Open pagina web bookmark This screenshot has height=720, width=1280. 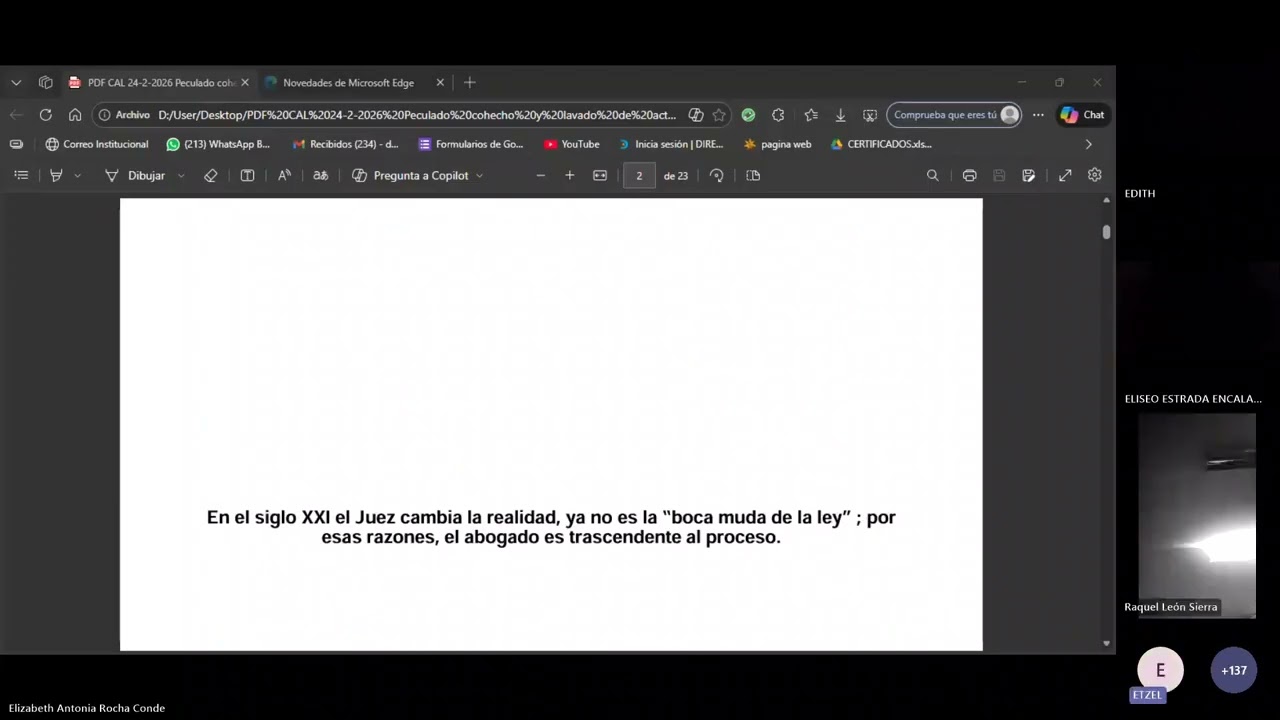click(x=777, y=144)
